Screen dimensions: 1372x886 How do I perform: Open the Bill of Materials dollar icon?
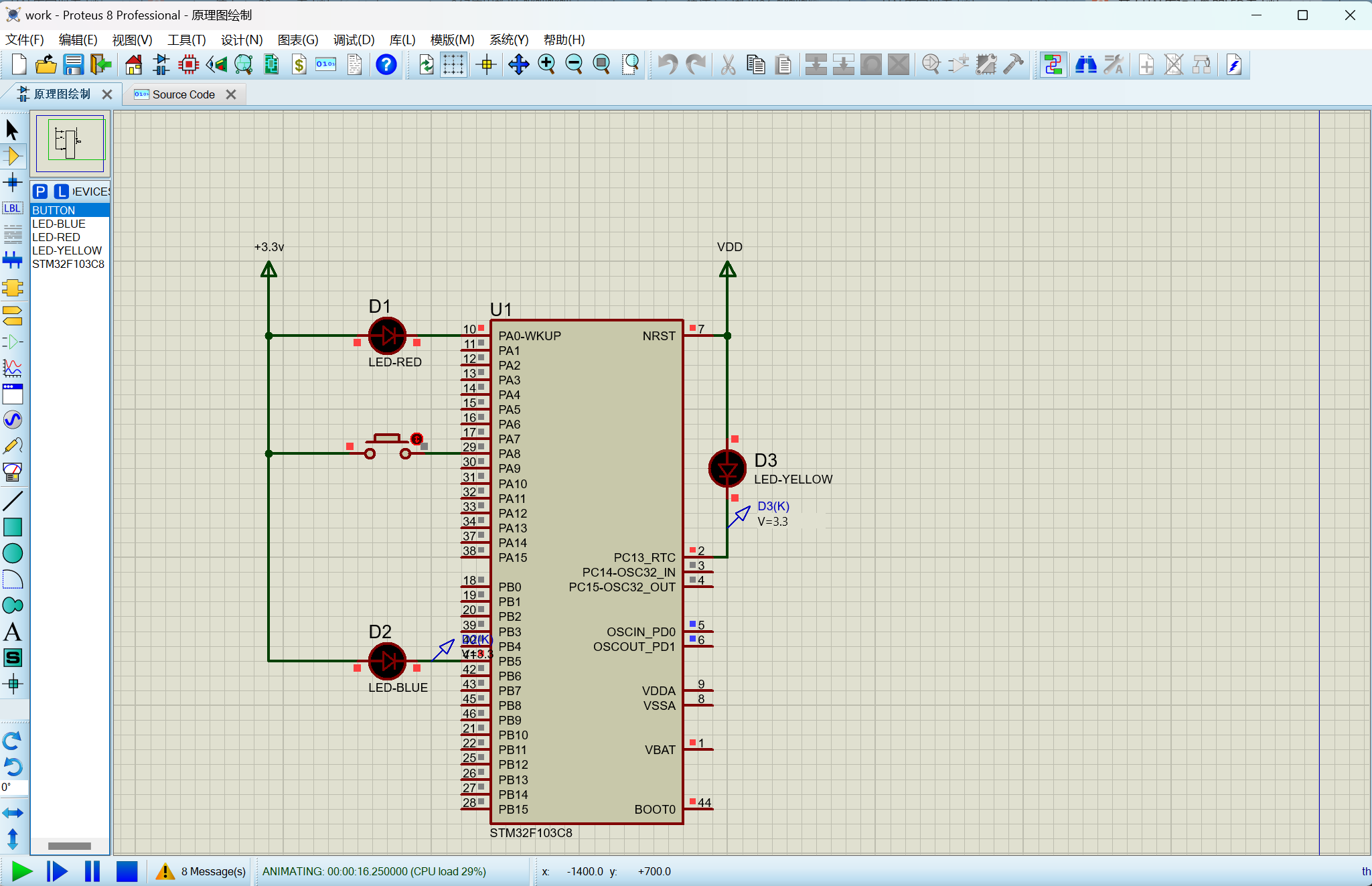point(299,65)
